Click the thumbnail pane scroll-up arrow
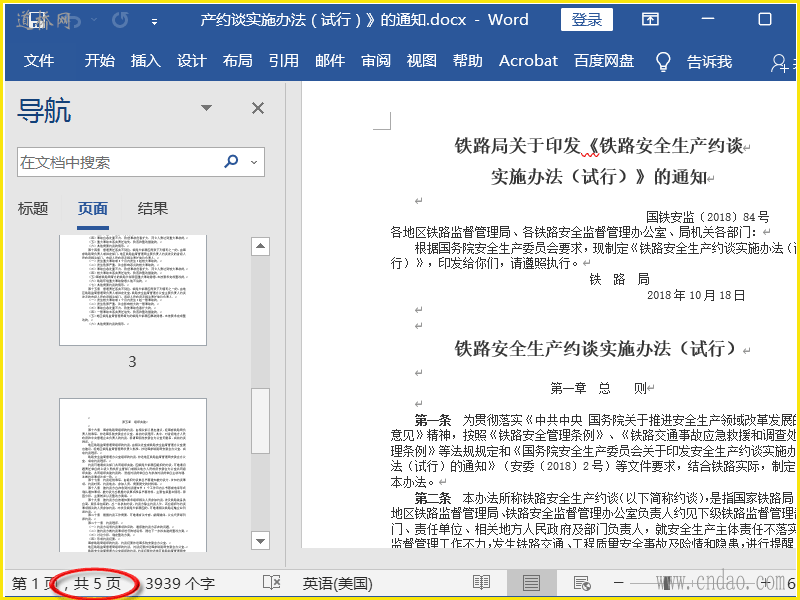 point(260,246)
